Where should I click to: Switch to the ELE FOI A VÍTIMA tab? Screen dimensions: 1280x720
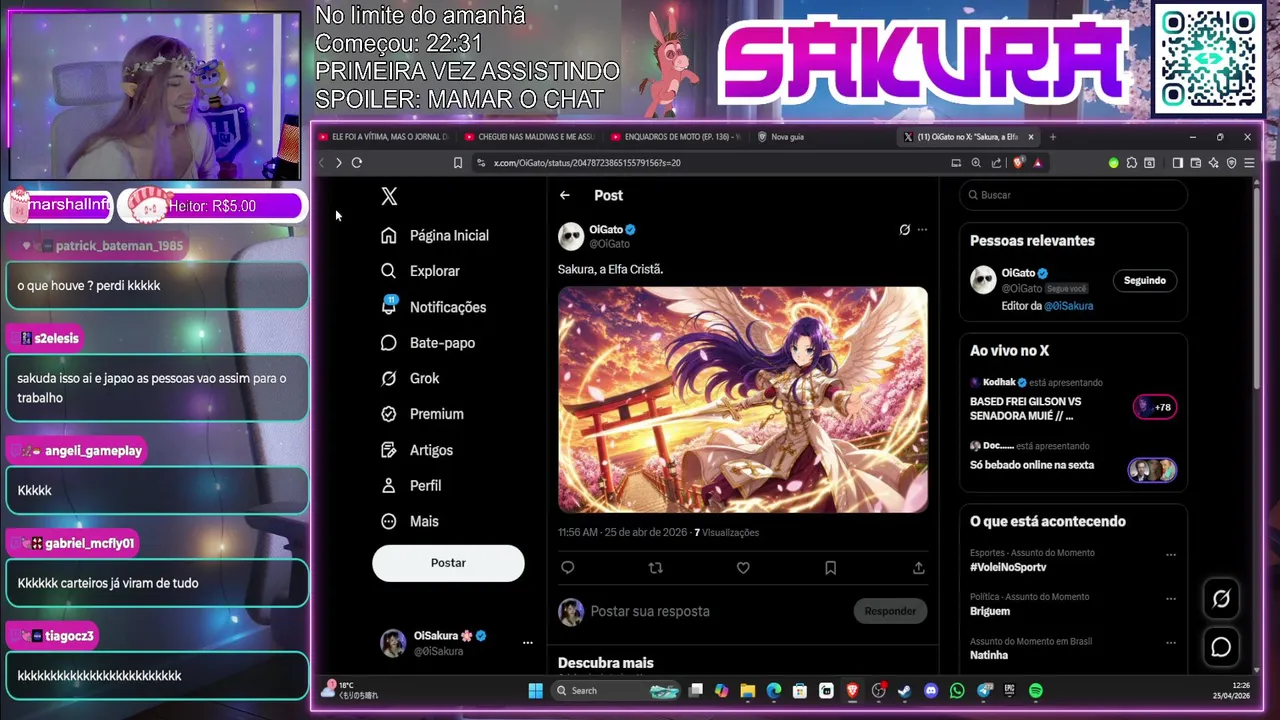tap(384, 137)
